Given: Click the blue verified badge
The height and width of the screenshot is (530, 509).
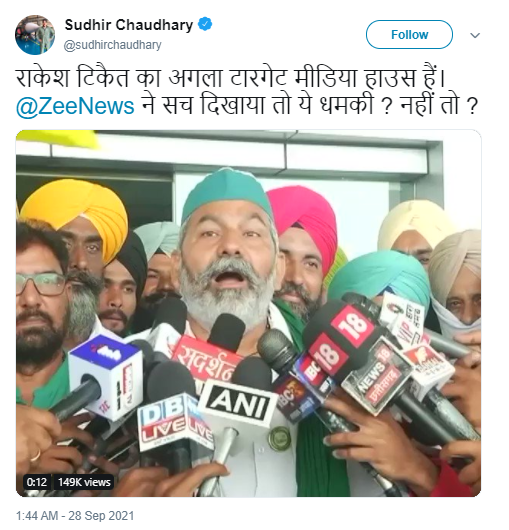Looking at the screenshot, I should pos(205,25).
